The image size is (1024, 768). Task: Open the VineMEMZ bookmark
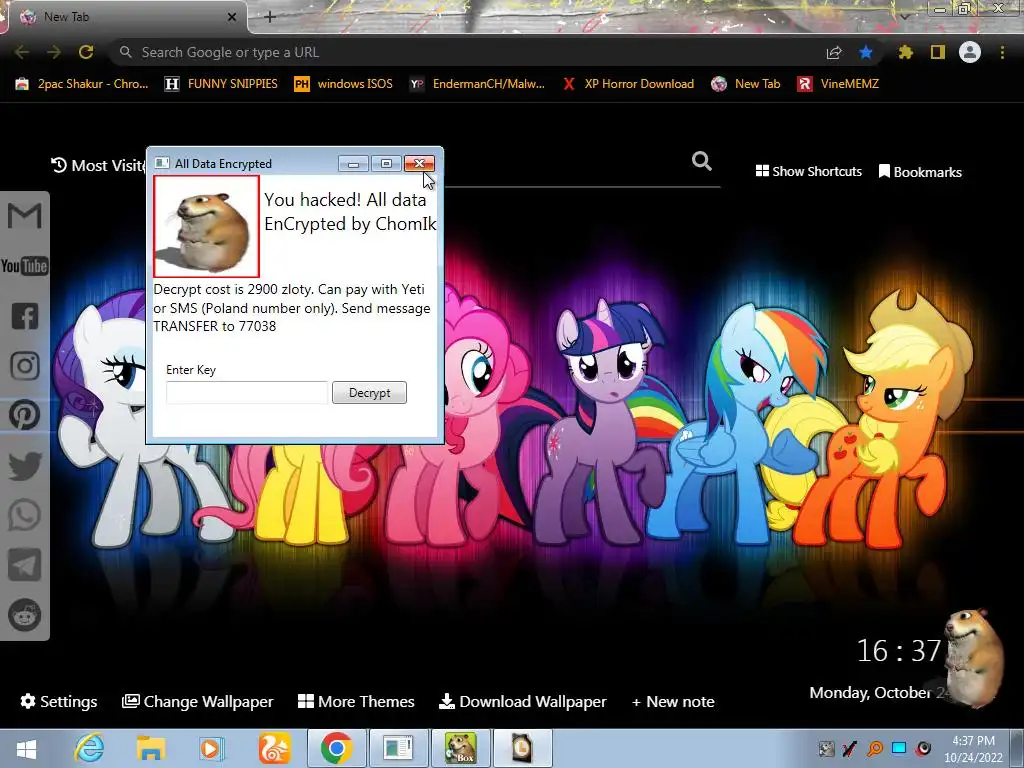(838, 84)
